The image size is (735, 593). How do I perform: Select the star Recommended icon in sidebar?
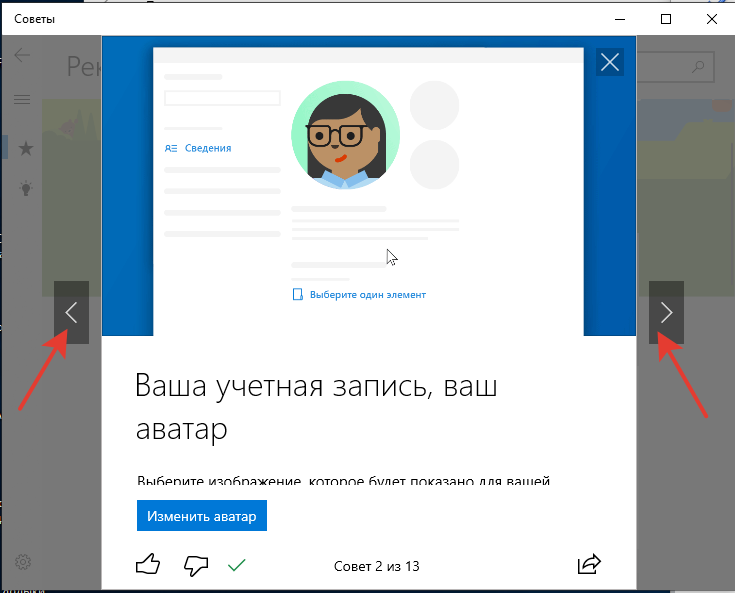25,148
